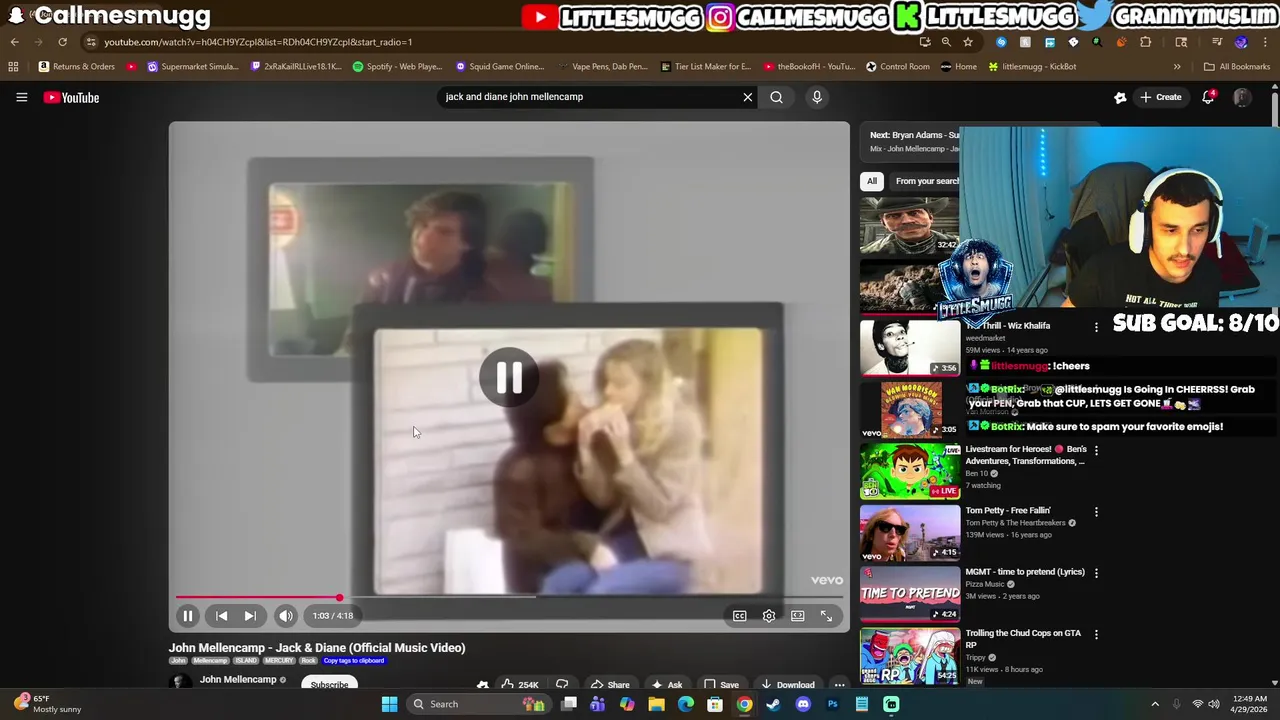Screen dimensions: 1280x720
Task: Open options for Livestream for Heroes video
Action: tap(1096, 450)
